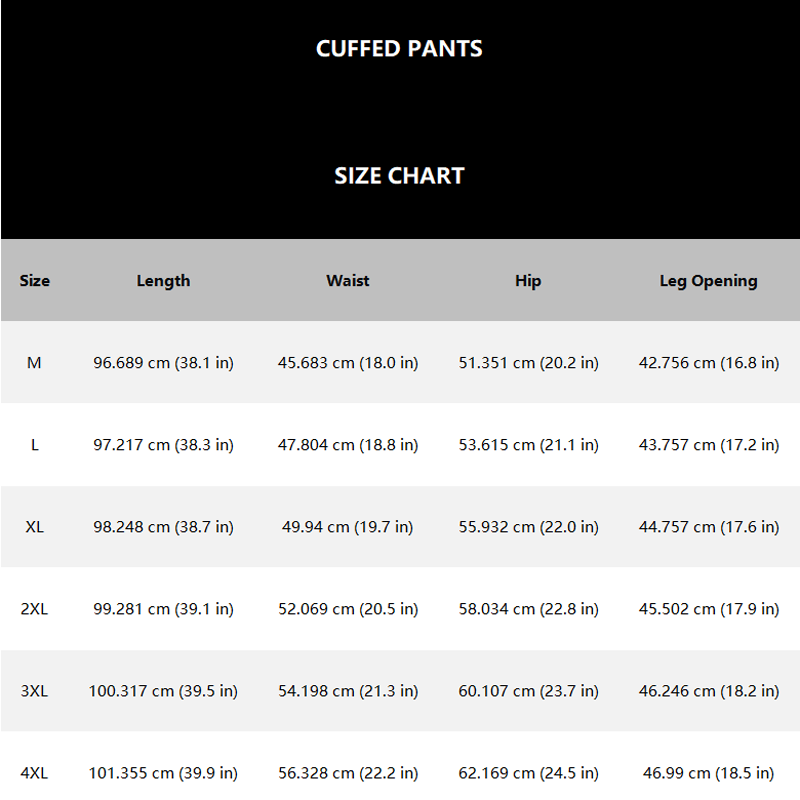
Task: Click the 46.99 cm leg opening cell
Action: coord(709,773)
